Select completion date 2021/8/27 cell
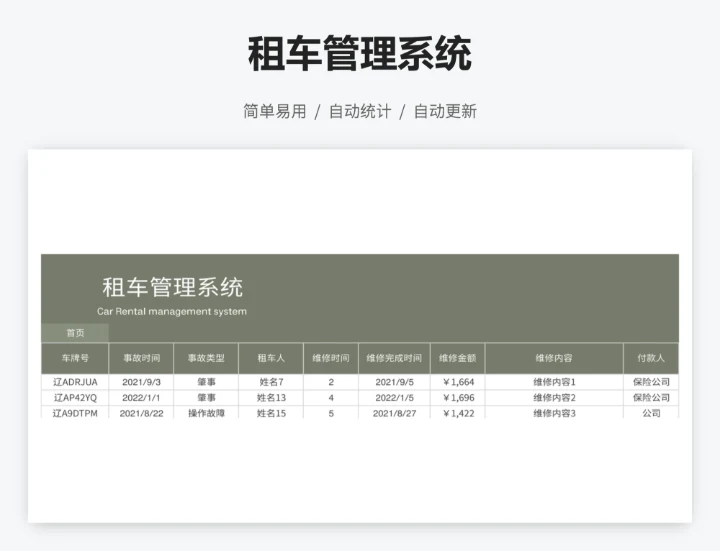The width and height of the screenshot is (720, 551). pos(394,413)
